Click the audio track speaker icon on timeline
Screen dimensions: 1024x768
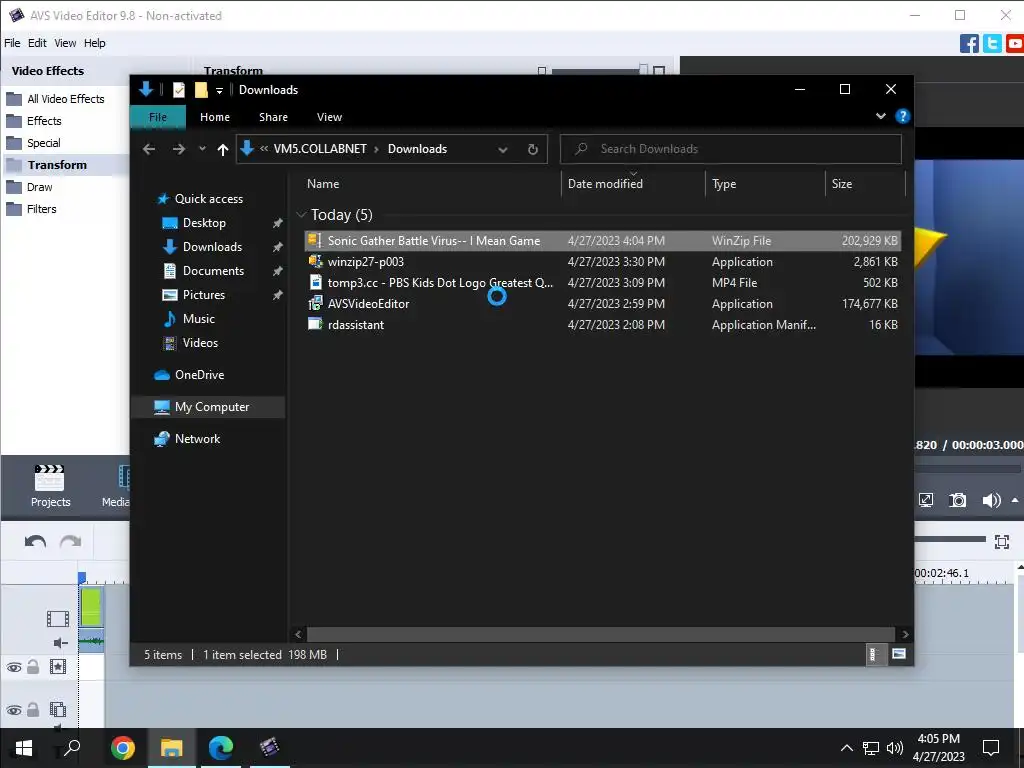click(x=60, y=643)
